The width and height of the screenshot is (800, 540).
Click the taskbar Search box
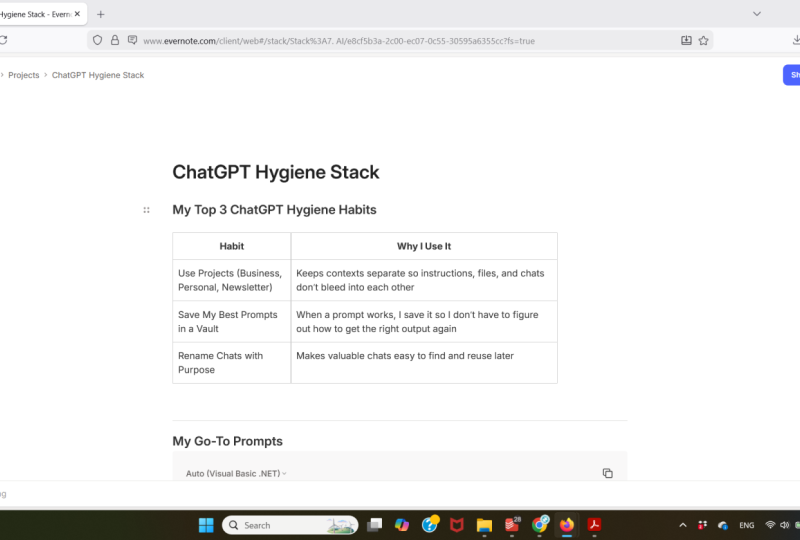(x=290, y=525)
